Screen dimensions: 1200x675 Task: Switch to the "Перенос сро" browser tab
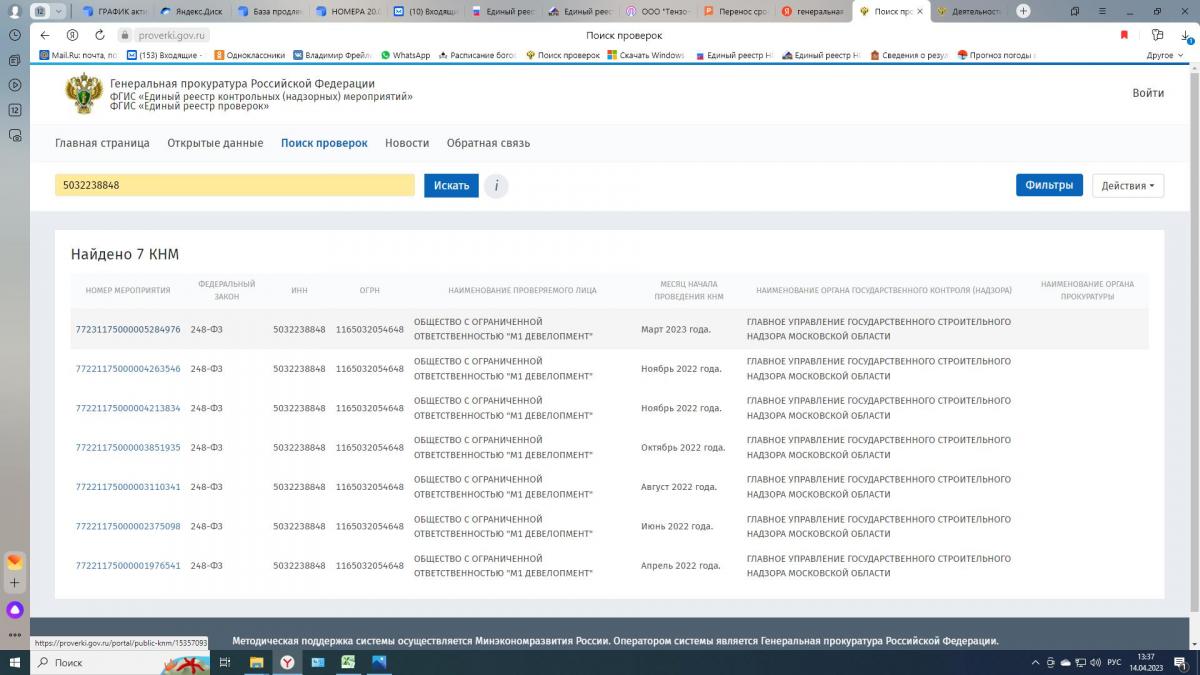735,11
